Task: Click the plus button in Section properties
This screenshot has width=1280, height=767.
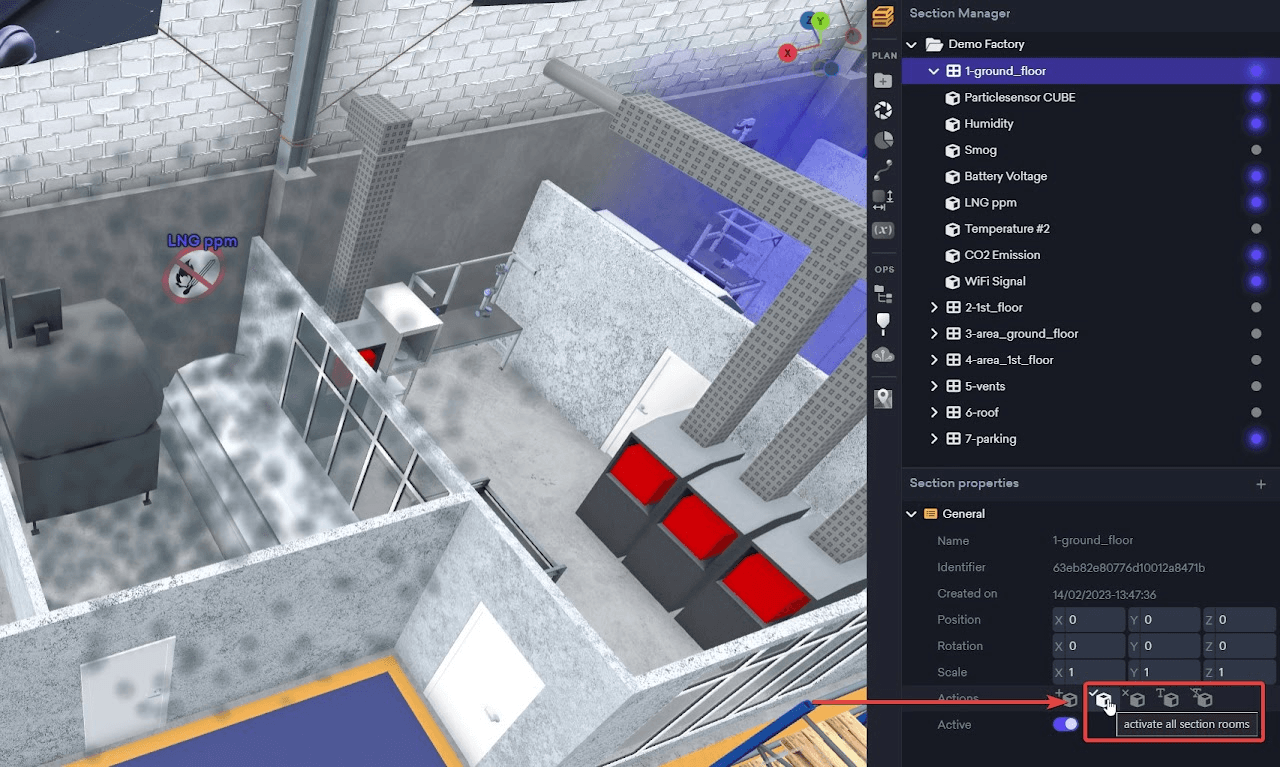Action: click(x=1261, y=484)
